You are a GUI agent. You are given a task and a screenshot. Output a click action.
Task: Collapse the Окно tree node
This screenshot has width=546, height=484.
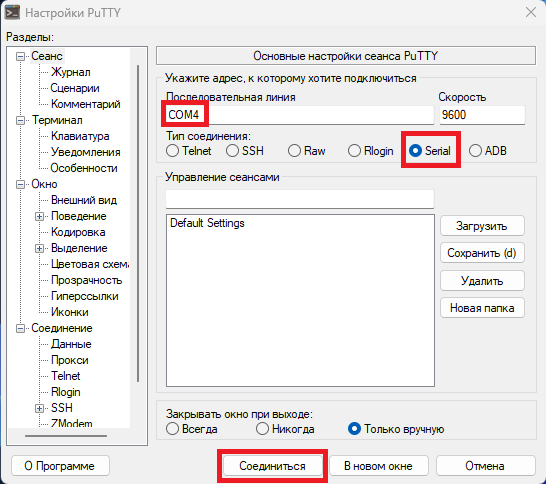point(21,185)
